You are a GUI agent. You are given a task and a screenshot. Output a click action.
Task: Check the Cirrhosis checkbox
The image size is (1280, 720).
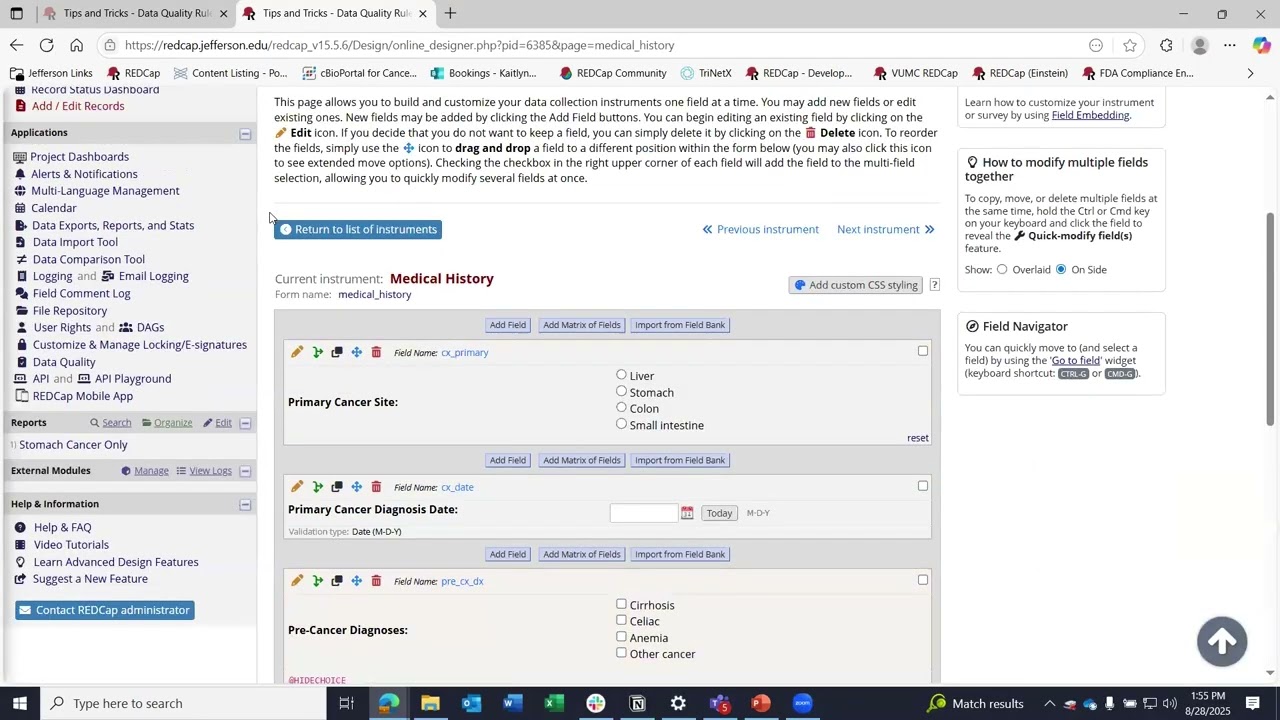621,604
